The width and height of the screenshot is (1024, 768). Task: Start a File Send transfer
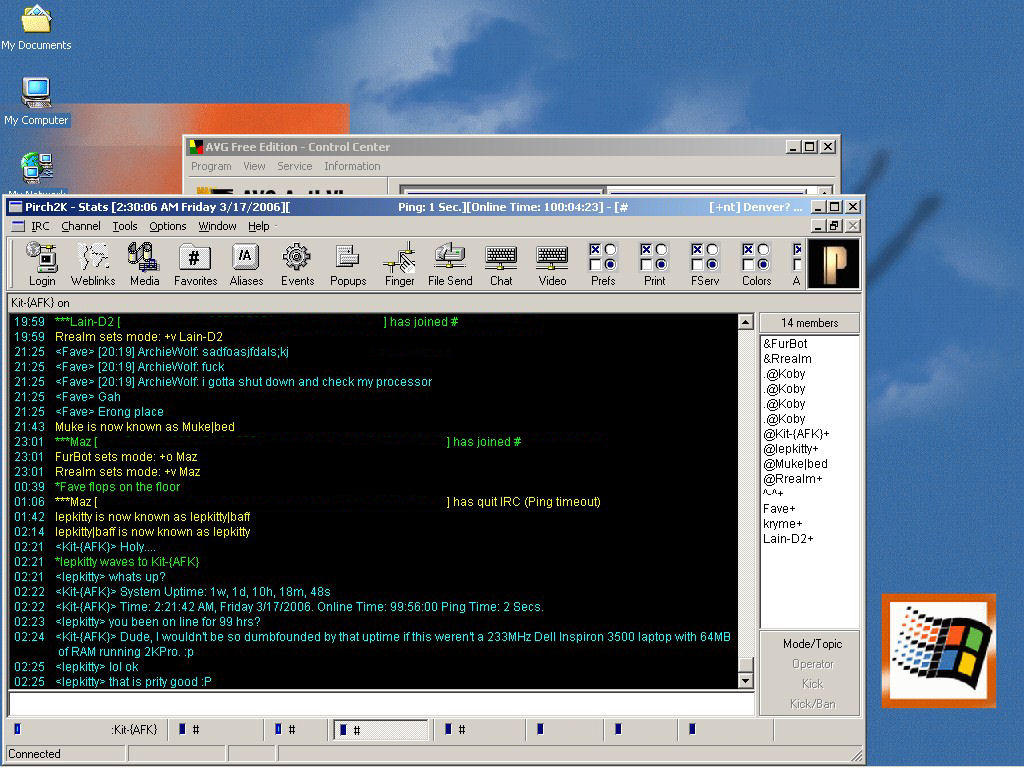pos(450,265)
